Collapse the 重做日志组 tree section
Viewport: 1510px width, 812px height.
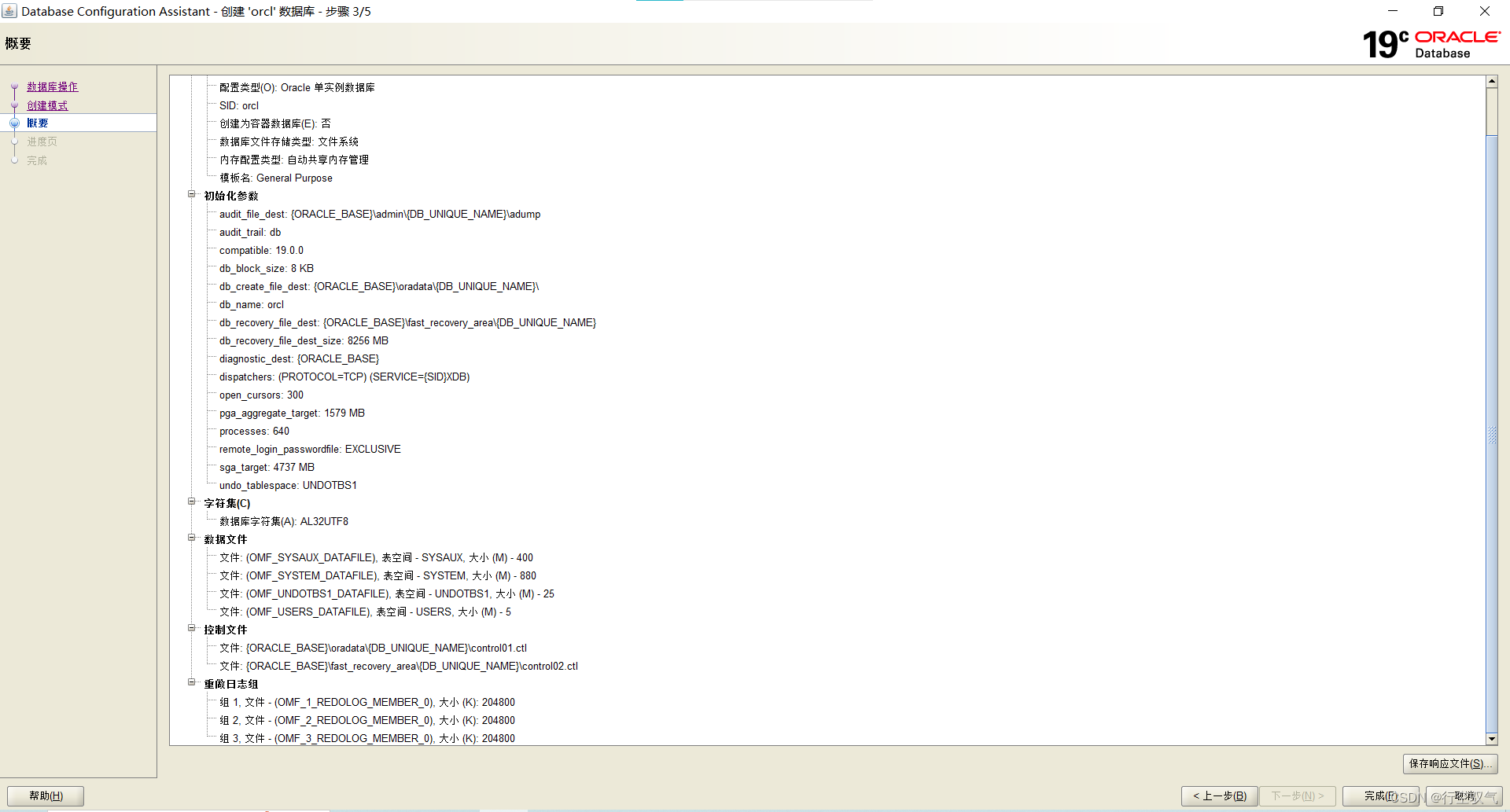click(x=191, y=682)
